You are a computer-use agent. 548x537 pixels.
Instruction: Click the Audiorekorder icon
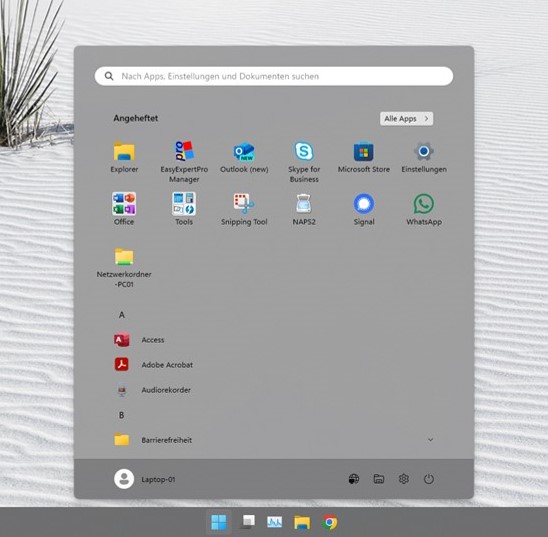(122, 390)
